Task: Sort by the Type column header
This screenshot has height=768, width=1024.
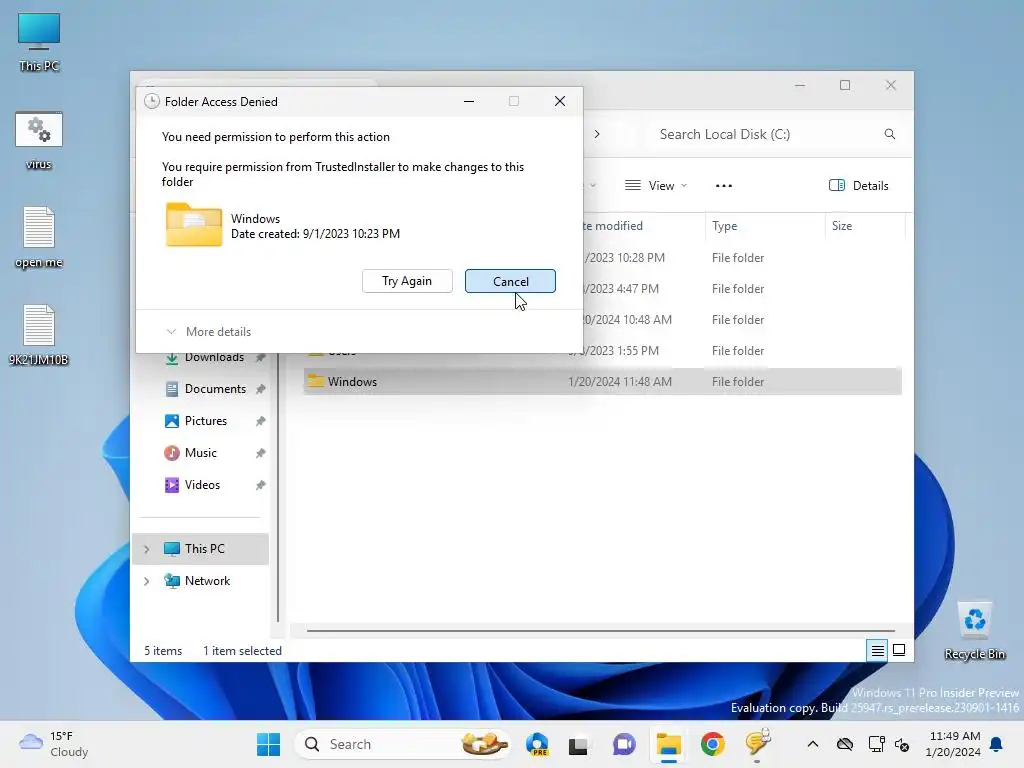Action: (x=724, y=226)
